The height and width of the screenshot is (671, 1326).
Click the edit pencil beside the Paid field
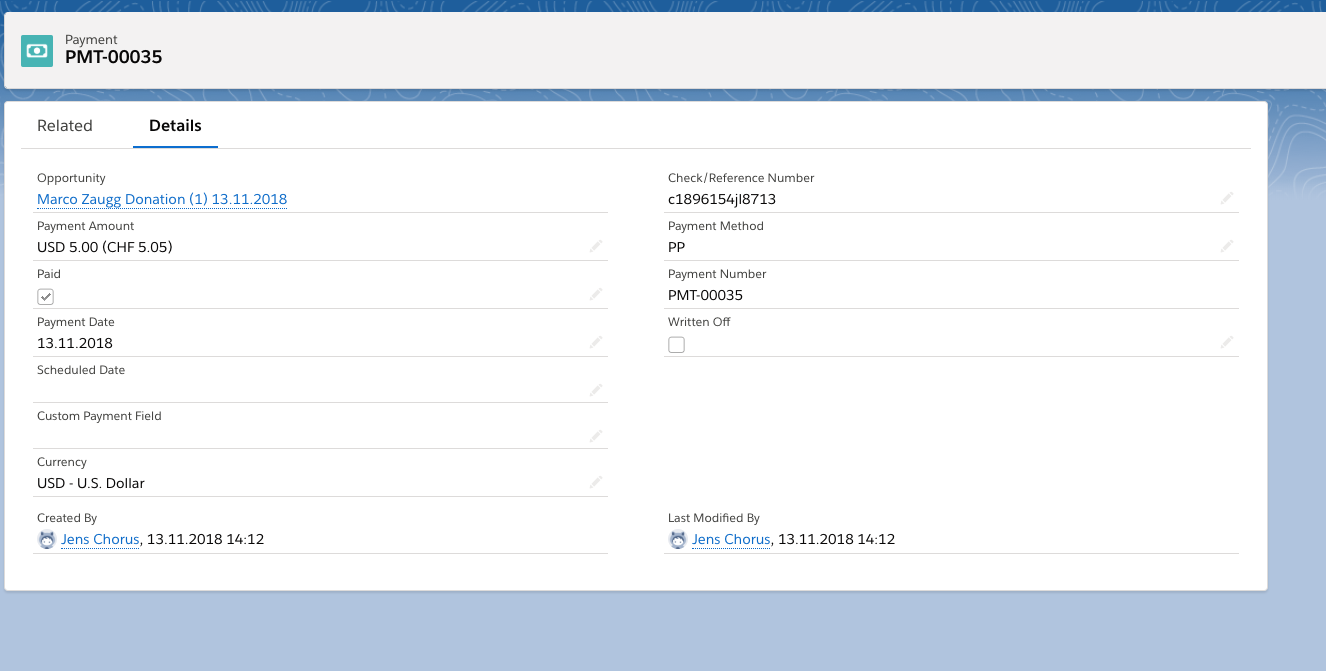click(x=596, y=294)
